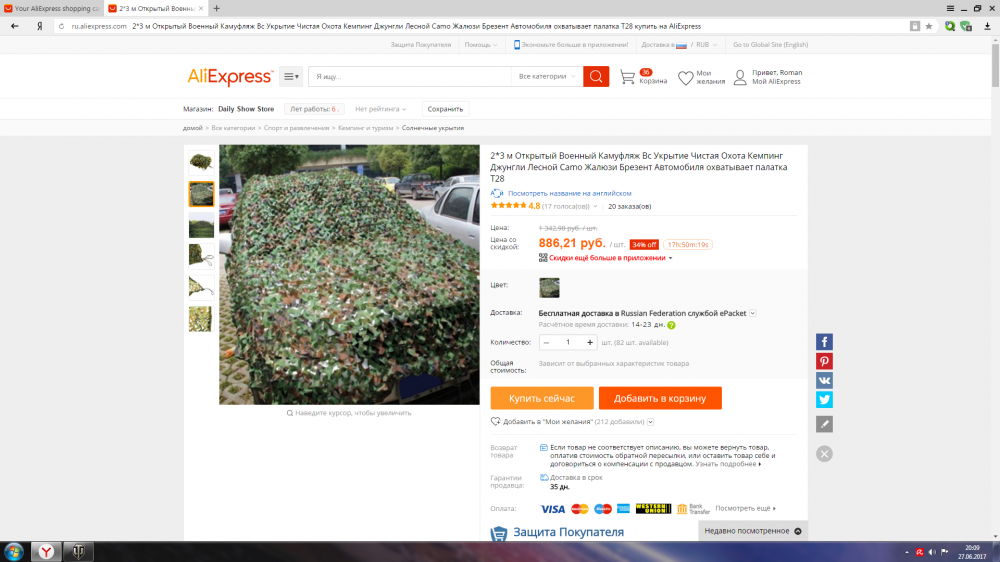The image size is (1000, 562).
Task: Open the 'Все категории' search category dropdown
Action: pos(546,77)
